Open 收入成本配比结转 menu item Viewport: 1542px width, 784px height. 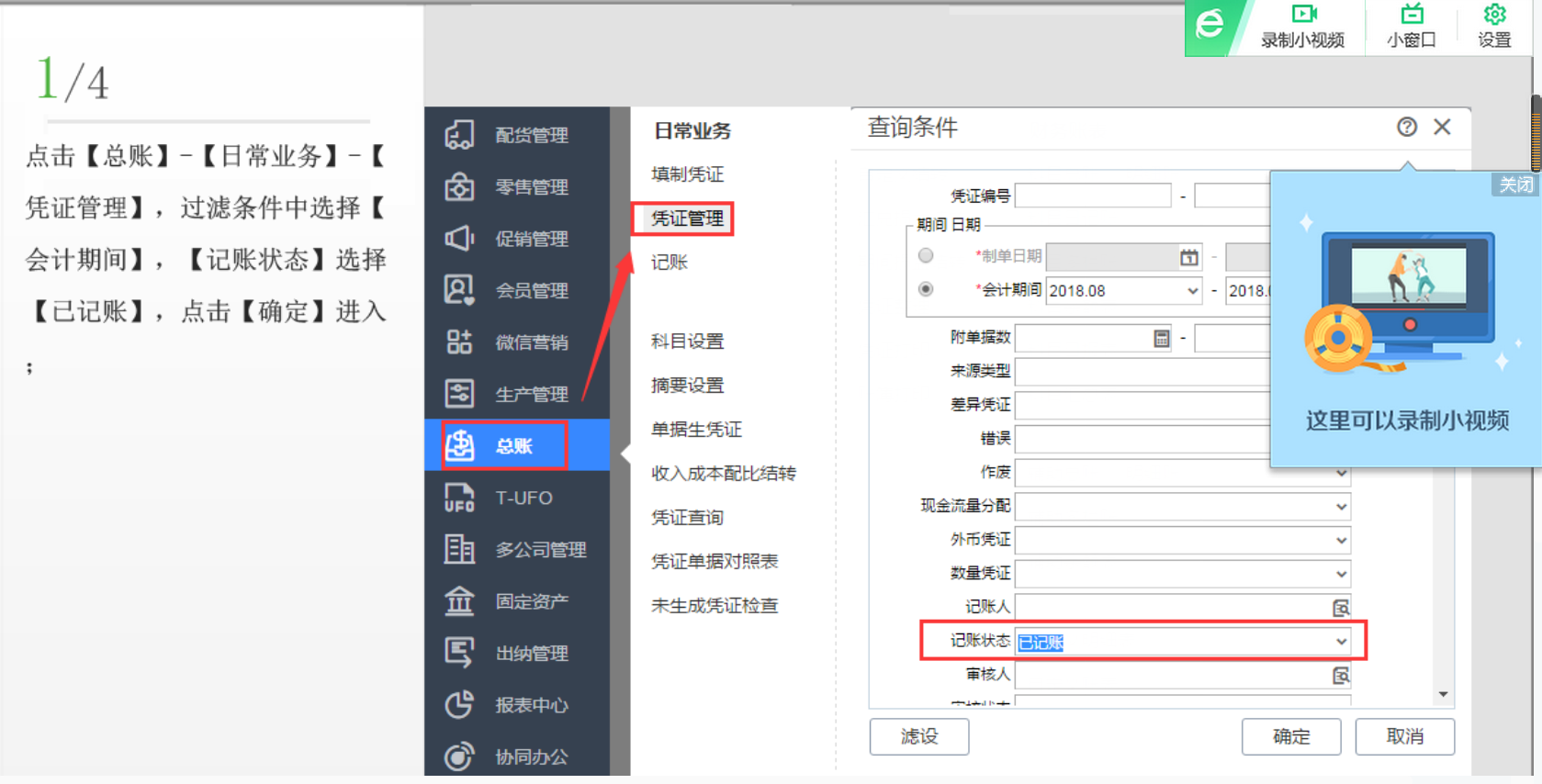coord(723,474)
